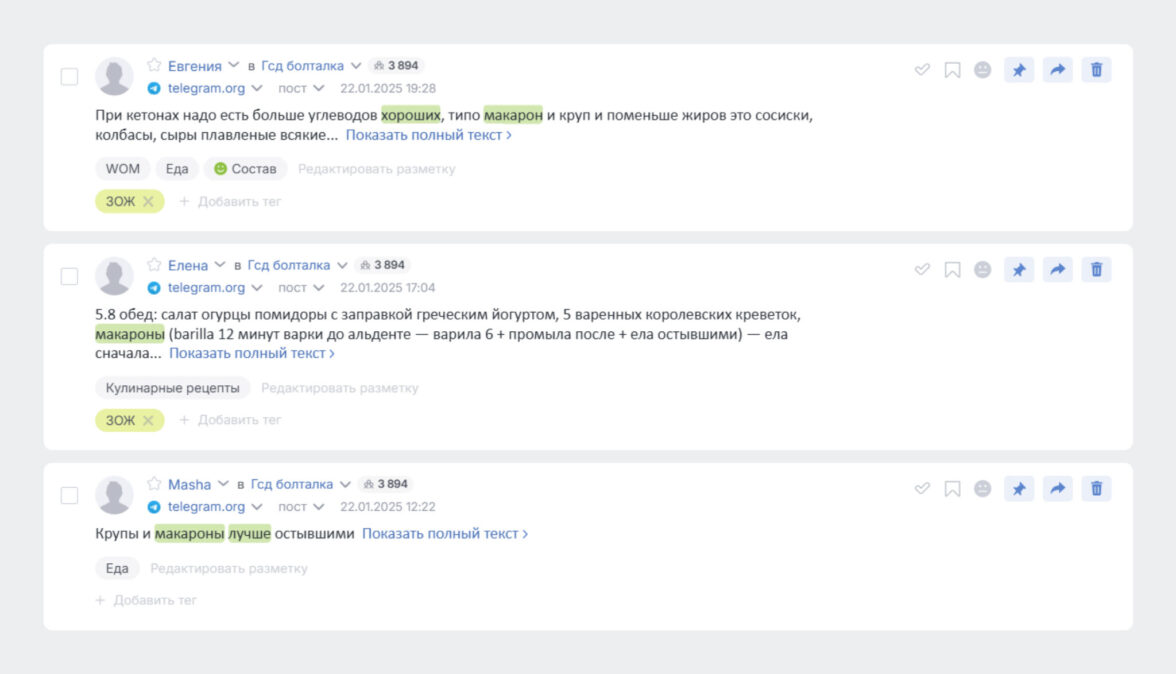Expand the dropdown next to author Евгения
The height and width of the screenshot is (674, 1176).
coord(233,66)
